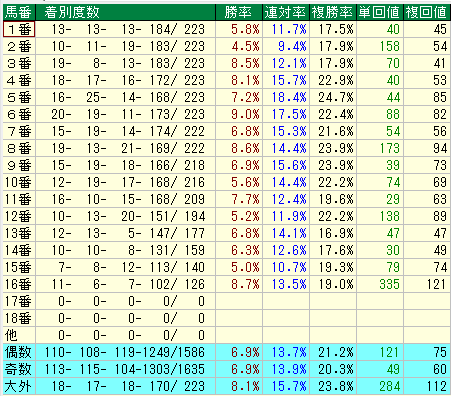Select the 1番 row label
This screenshot has width=451, height=396.
click(x=19, y=29)
